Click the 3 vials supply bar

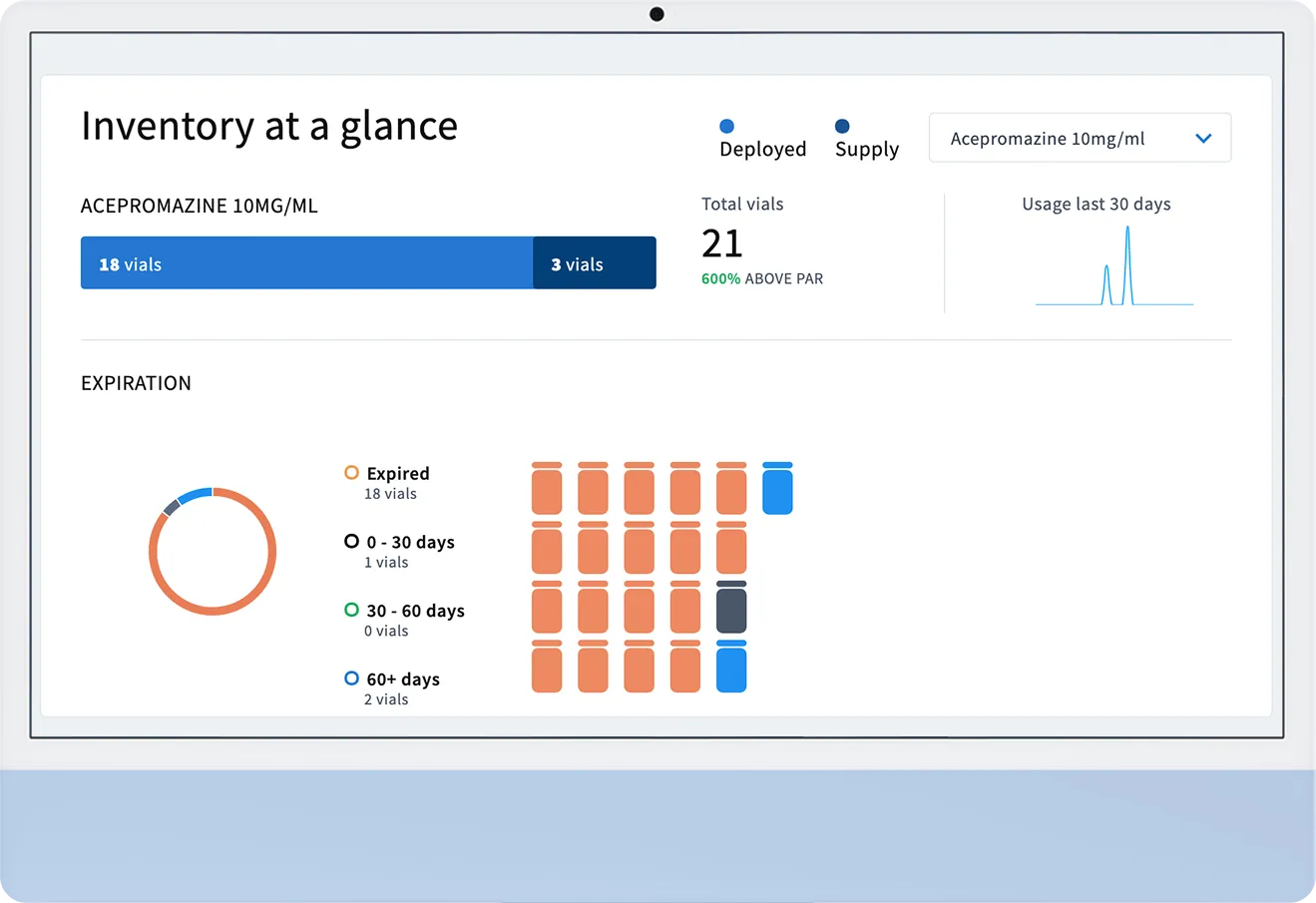[x=595, y=263]
